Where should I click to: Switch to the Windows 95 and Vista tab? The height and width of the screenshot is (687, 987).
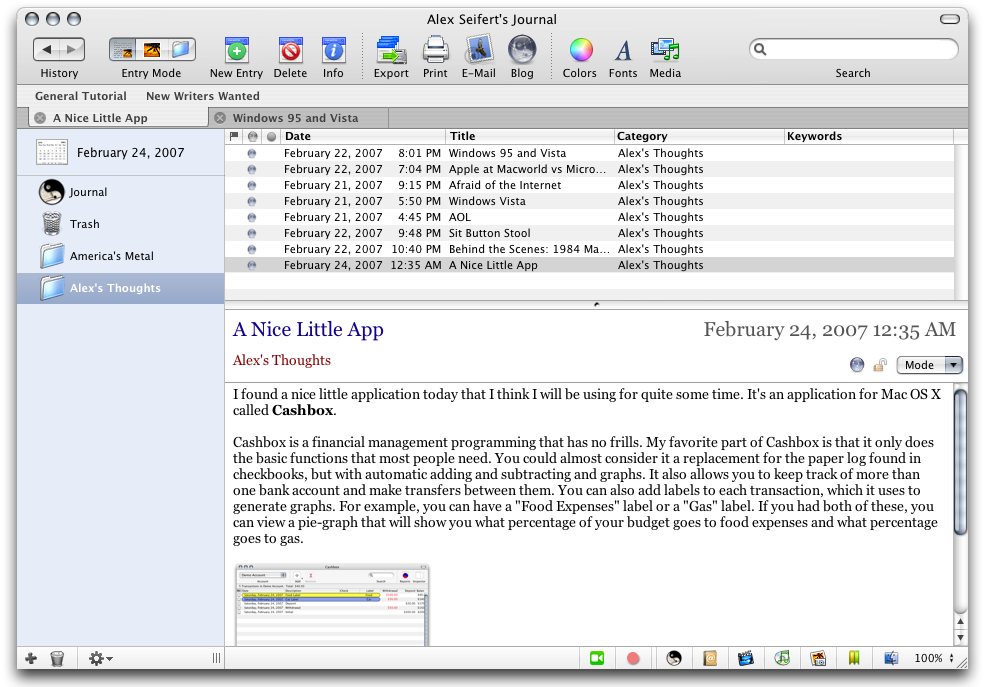(295, 118)
